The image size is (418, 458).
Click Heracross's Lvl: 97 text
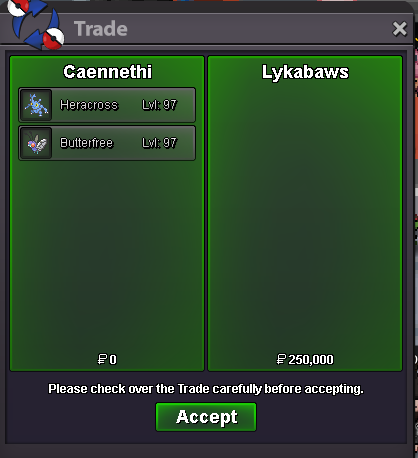point(159,105)
